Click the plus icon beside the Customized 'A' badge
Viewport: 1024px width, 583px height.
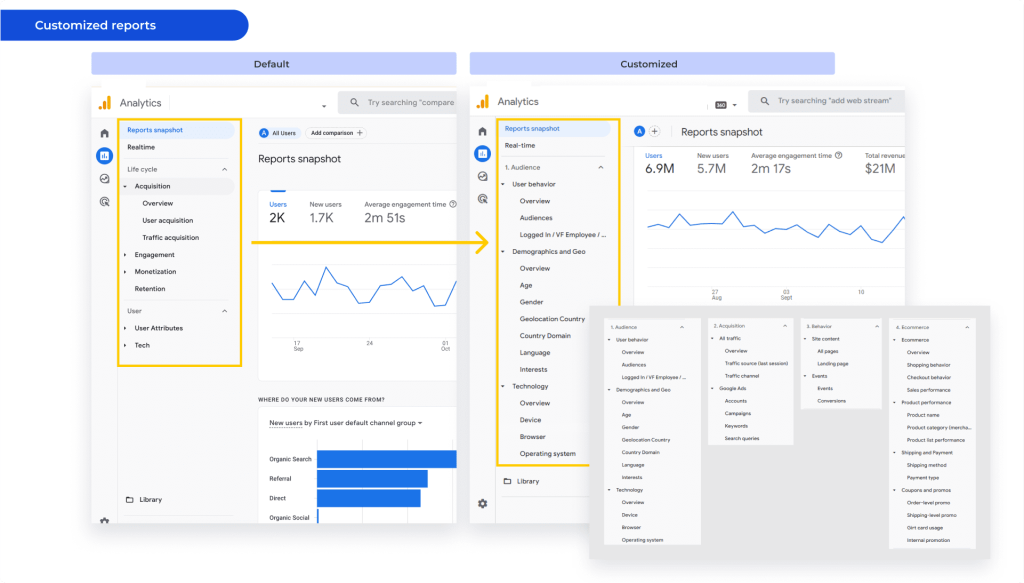tap(655, 131)
